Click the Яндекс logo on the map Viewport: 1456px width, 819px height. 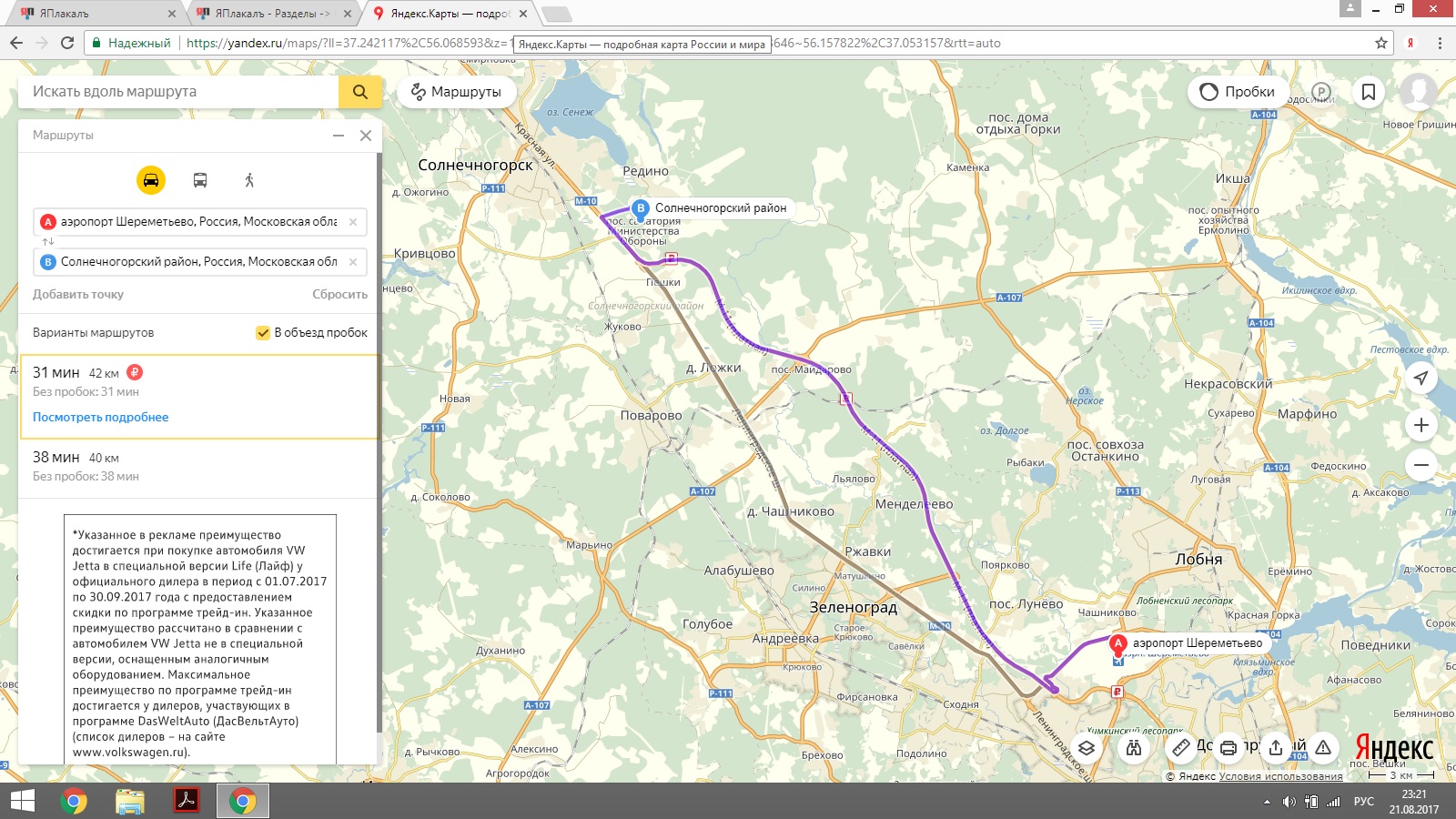pos(1393,748)
